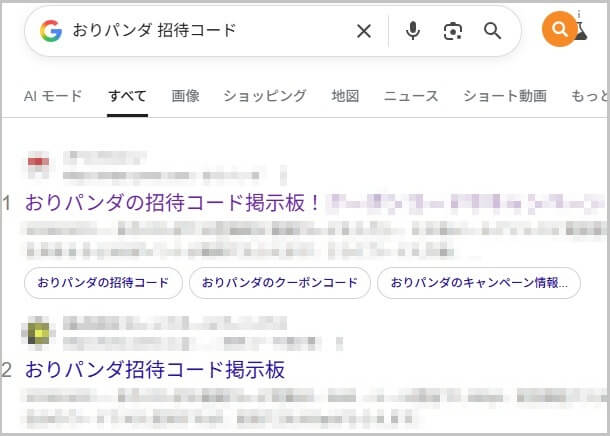Click the Google logo in the search bar

coord(51,31)
